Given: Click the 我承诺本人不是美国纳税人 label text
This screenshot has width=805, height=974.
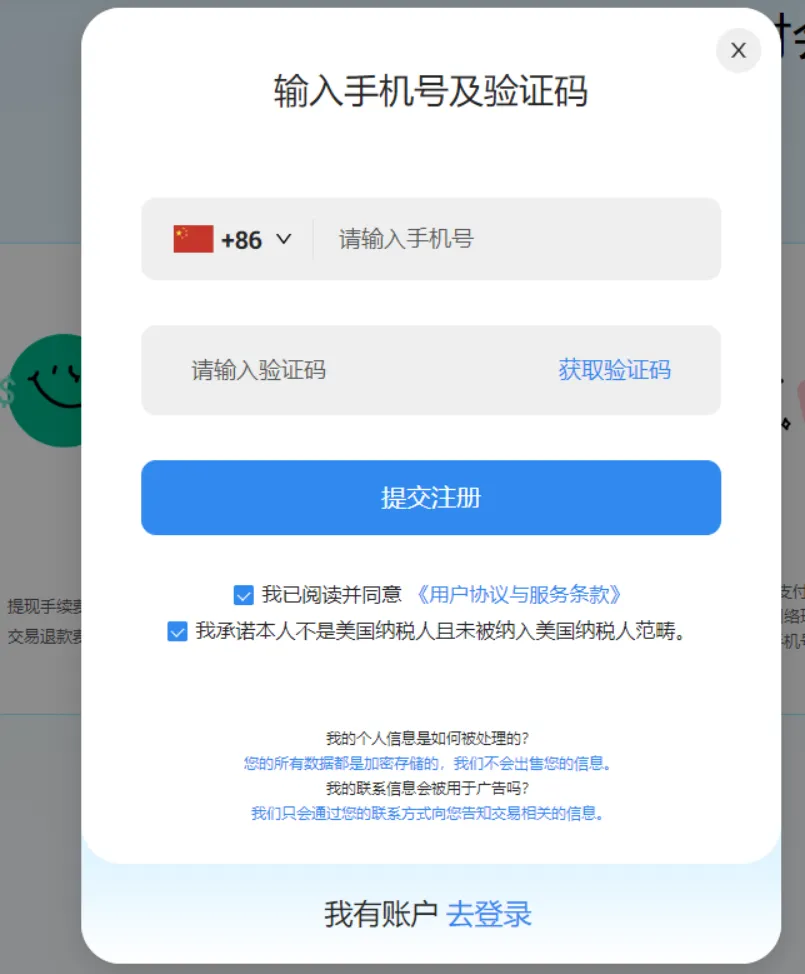Looking at the screenshot, I should tap(440, 631).
